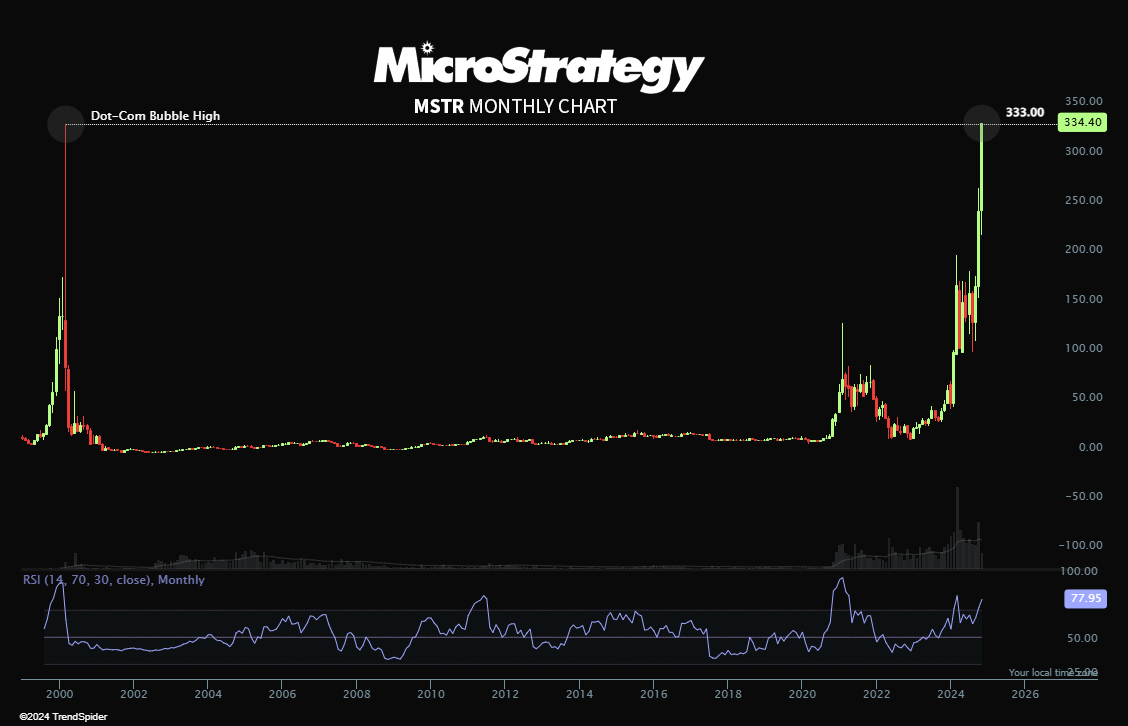Click the 2000 year label on time axis
The height and width of the screenshot is (726, 1128).
coord(59,694)
